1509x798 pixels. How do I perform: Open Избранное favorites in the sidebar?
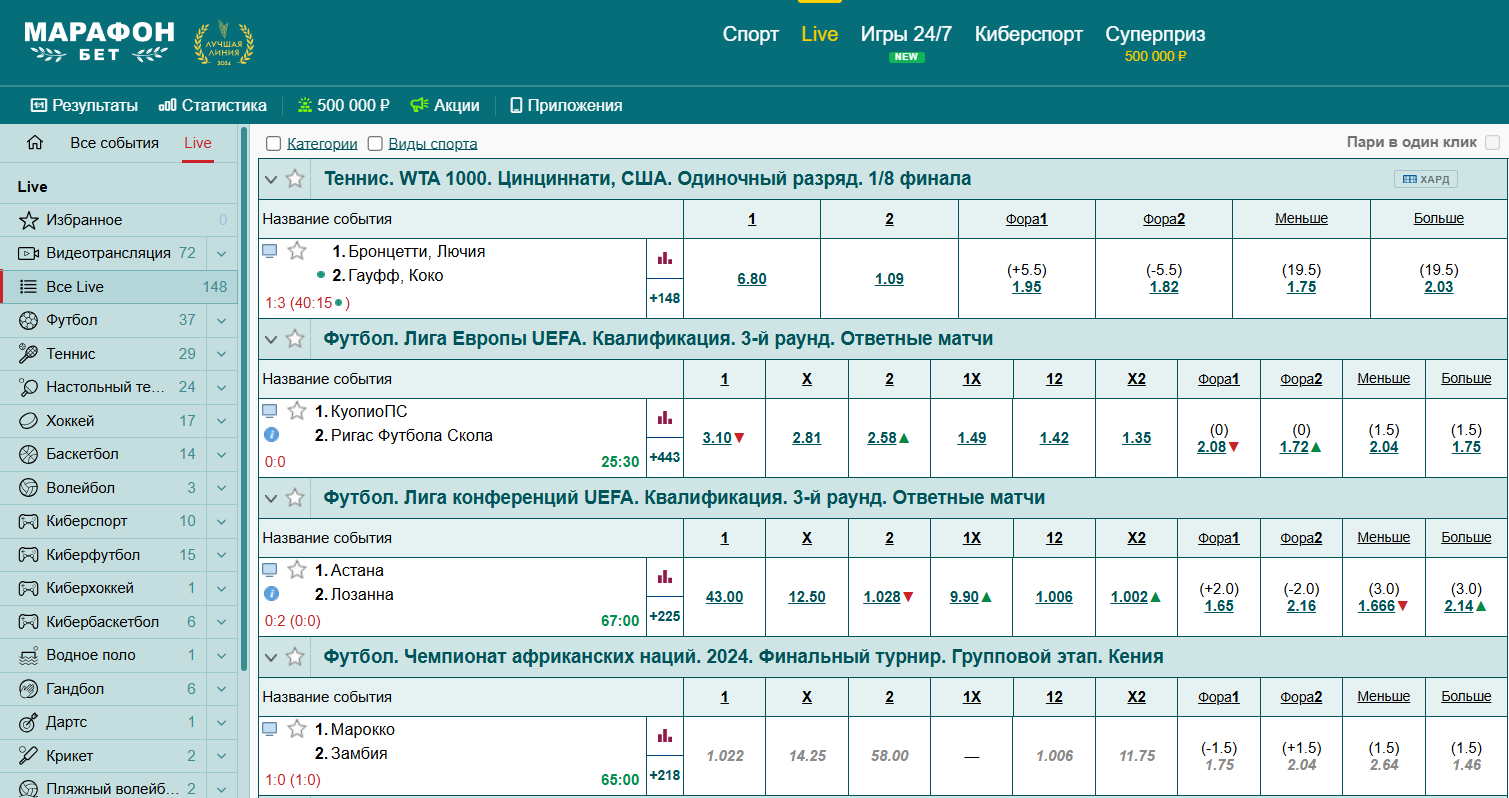118,220
